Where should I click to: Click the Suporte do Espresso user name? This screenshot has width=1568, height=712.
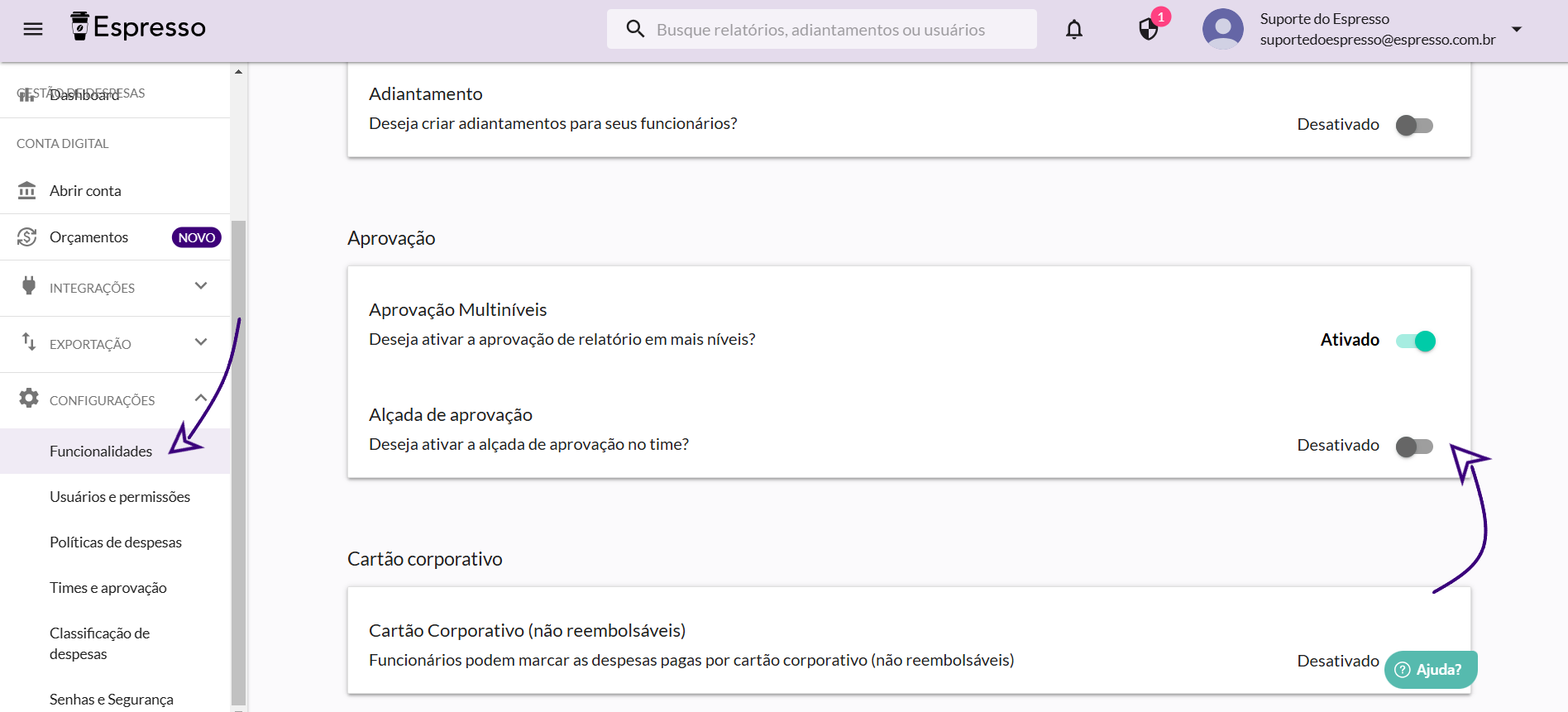[1324, 19]
